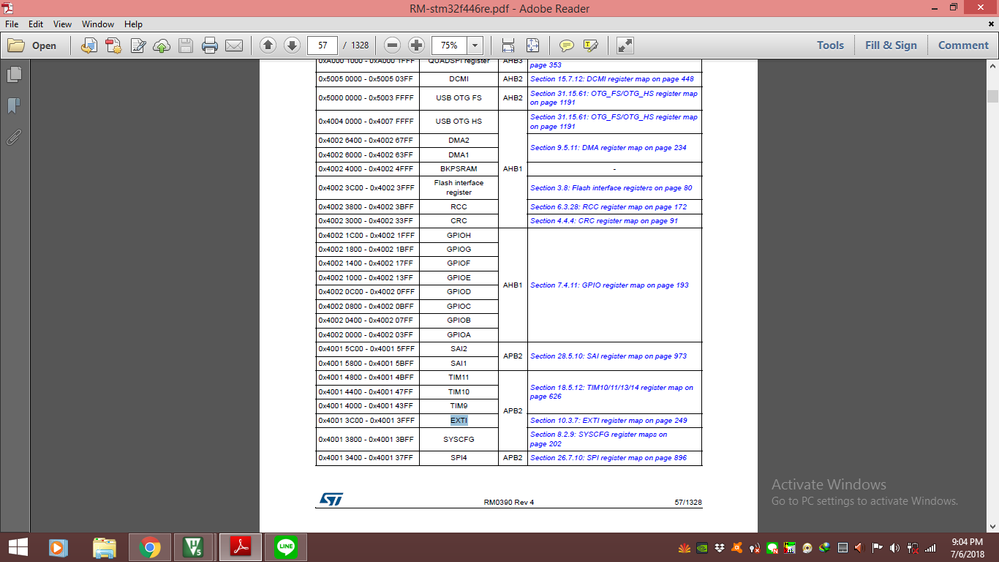Open LINE from taskbar

click(286, 547)
